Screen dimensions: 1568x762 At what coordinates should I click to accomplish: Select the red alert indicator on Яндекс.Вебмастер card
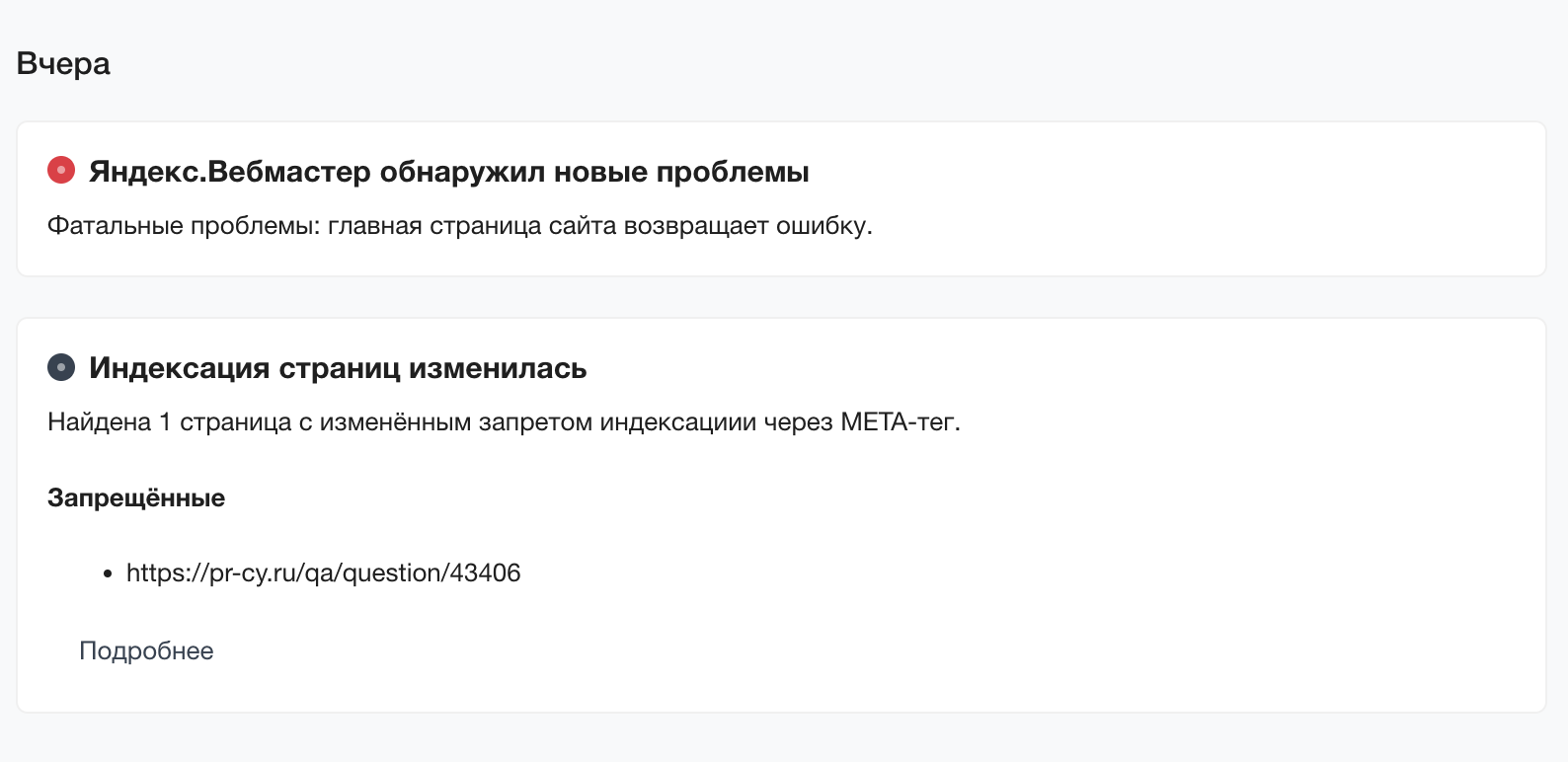point(61,171)
